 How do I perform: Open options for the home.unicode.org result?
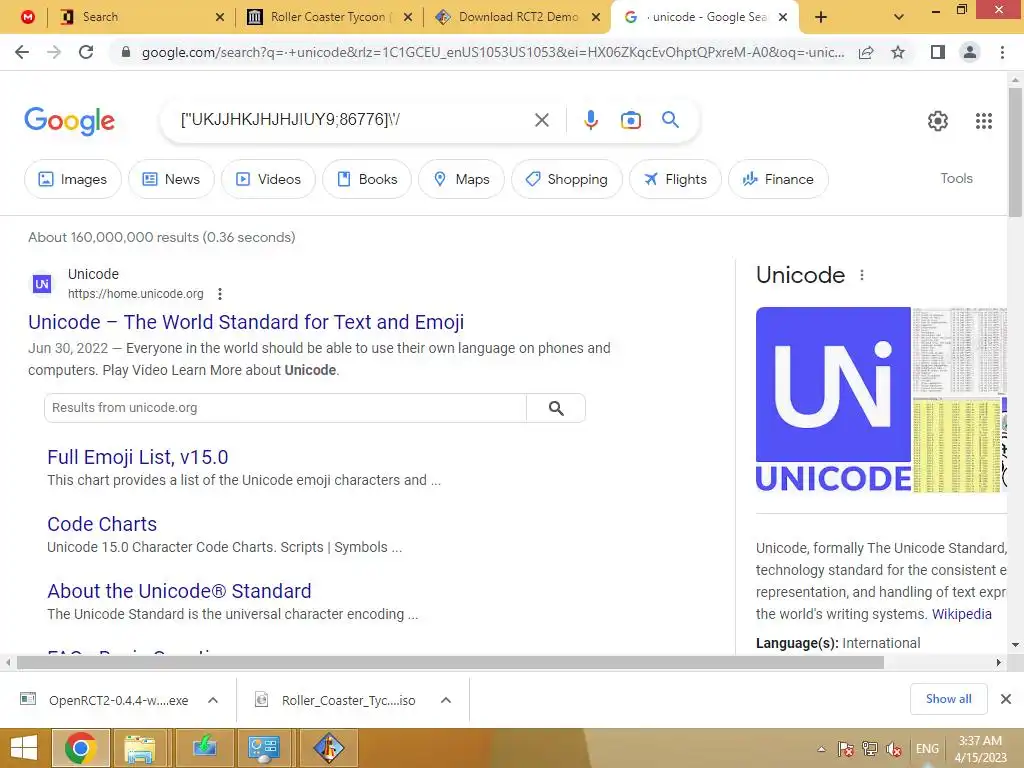[220, 294]
